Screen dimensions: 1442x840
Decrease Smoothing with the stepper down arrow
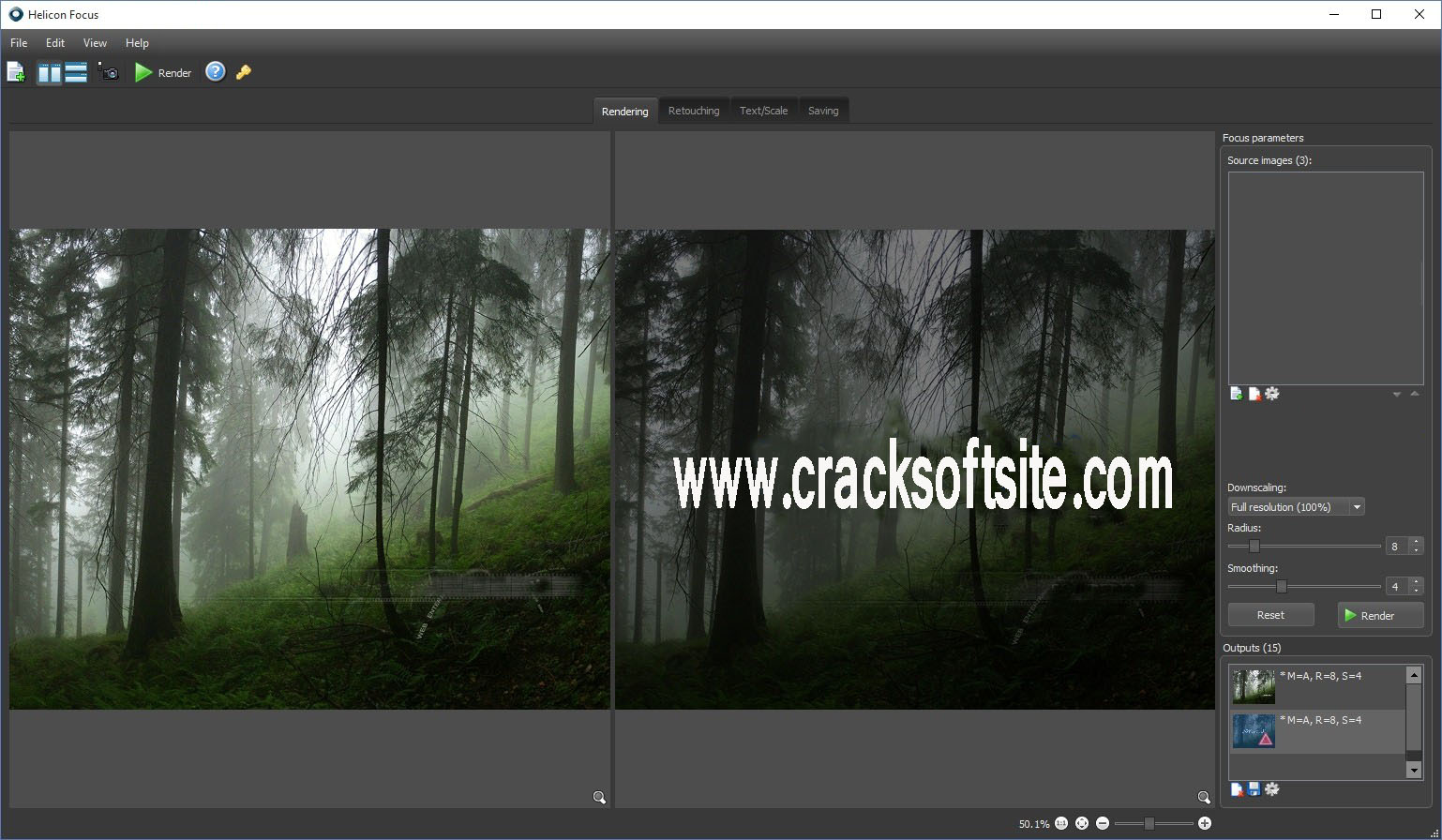[1416, 591]
